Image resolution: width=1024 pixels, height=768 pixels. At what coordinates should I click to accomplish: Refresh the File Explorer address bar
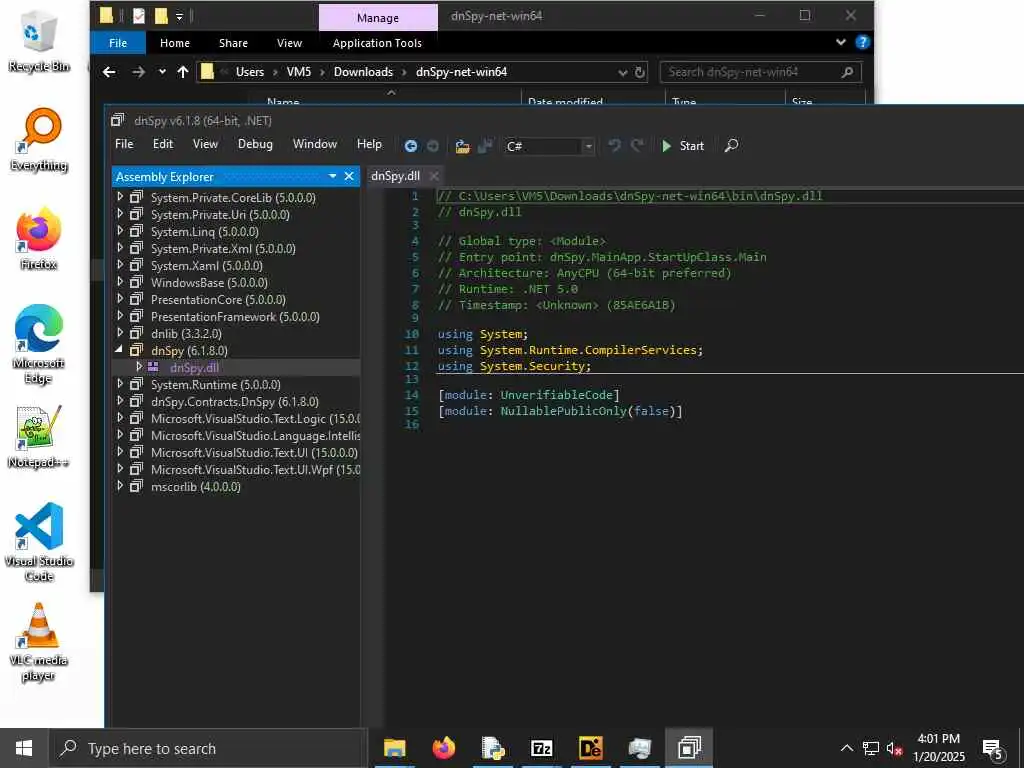[x=641, y=72]
